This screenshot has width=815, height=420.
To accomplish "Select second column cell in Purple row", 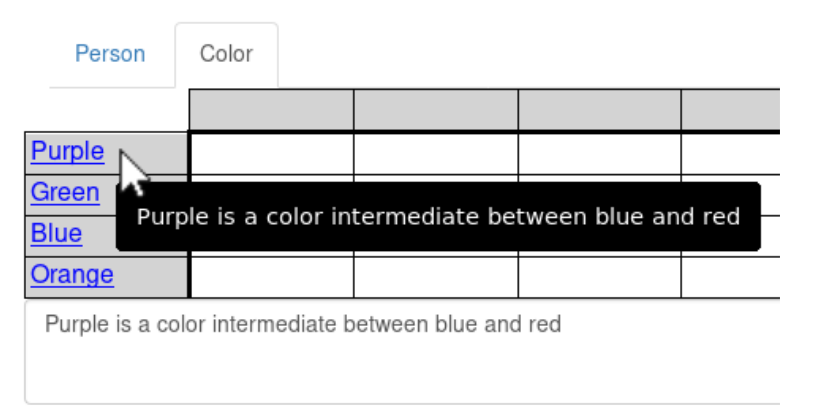I will click(436, 154).
